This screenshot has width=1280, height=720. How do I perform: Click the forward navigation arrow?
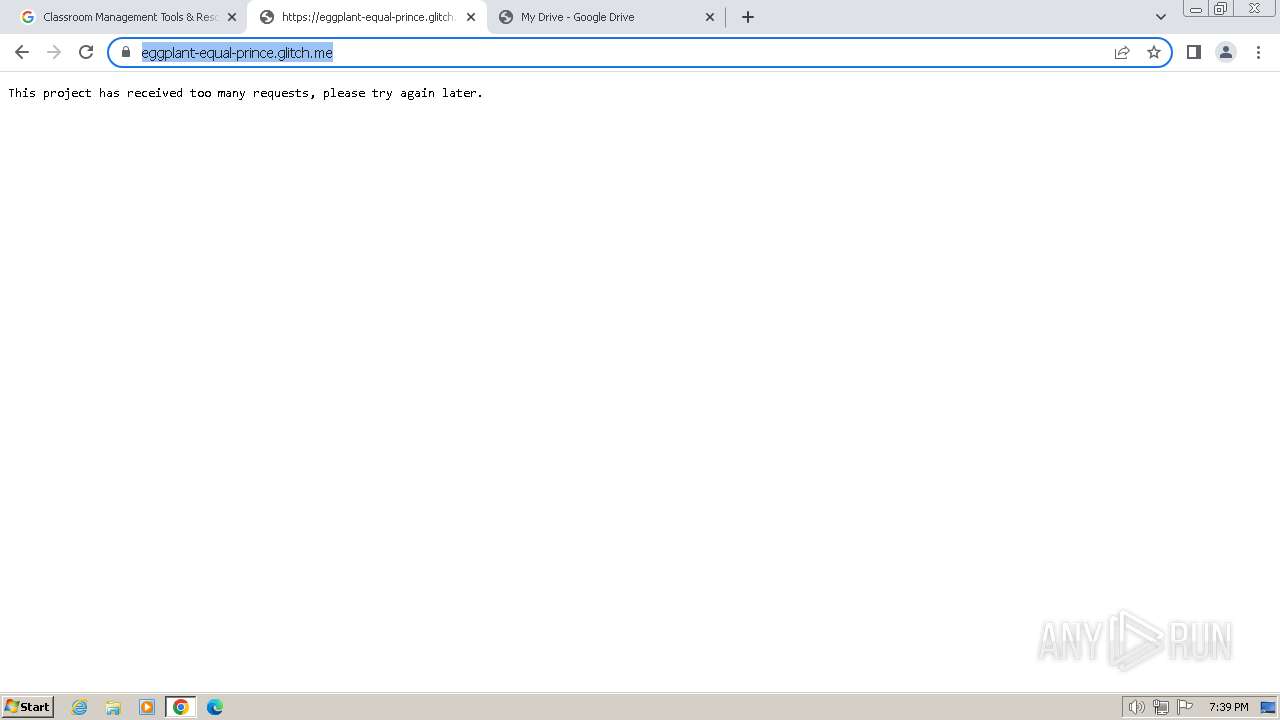tap(54, 52)
